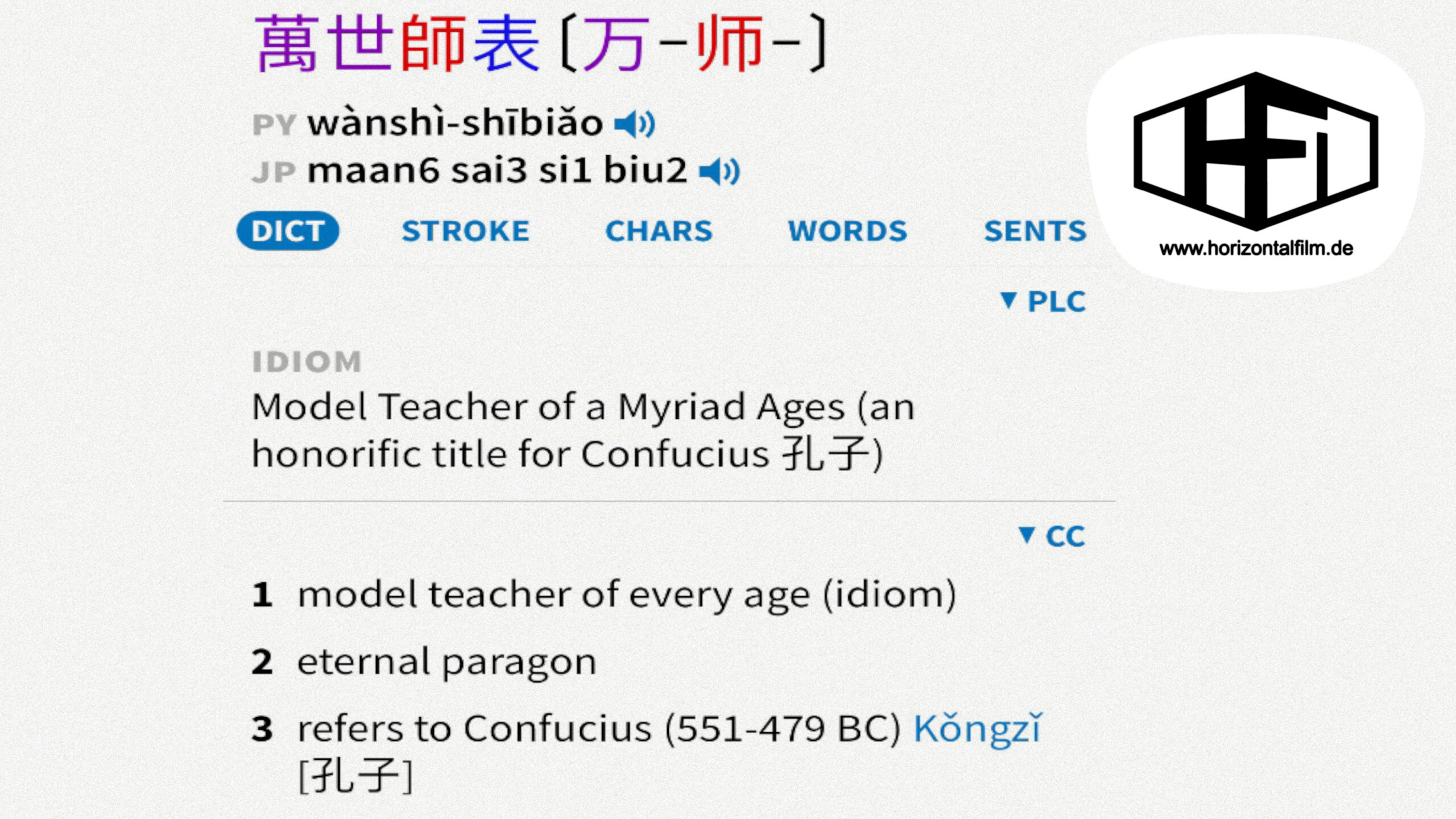Click the horizontalfilm hexagon logo
The image size is (1456, 819).
pyautogui.click(x=1256, y=151)
